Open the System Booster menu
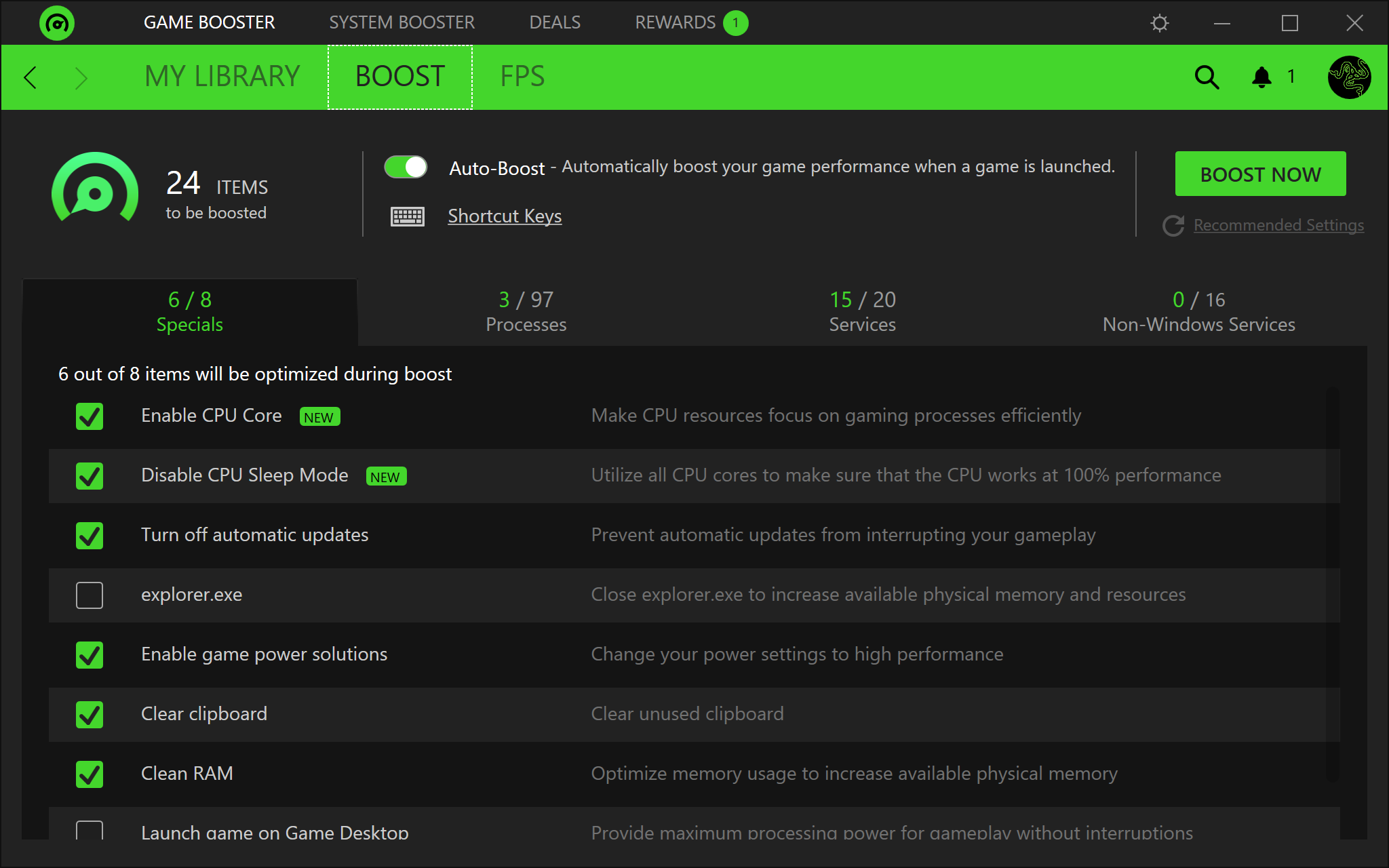 pyautogui.click(x=402, y=22)
